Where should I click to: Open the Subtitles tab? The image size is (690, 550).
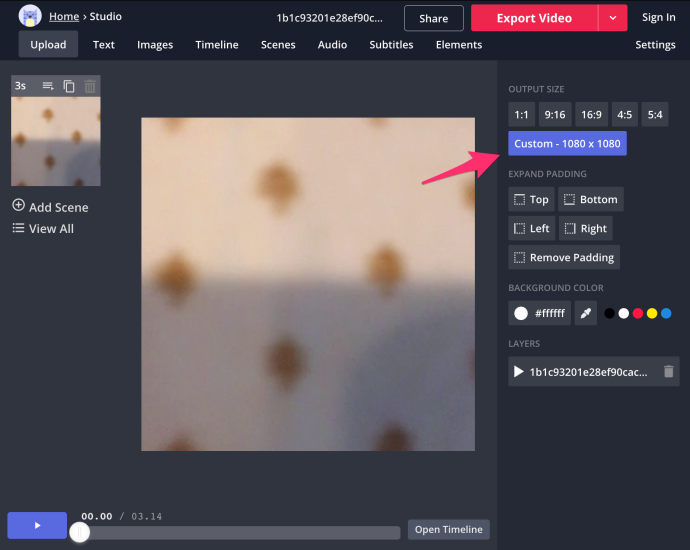tap(391, 44)
